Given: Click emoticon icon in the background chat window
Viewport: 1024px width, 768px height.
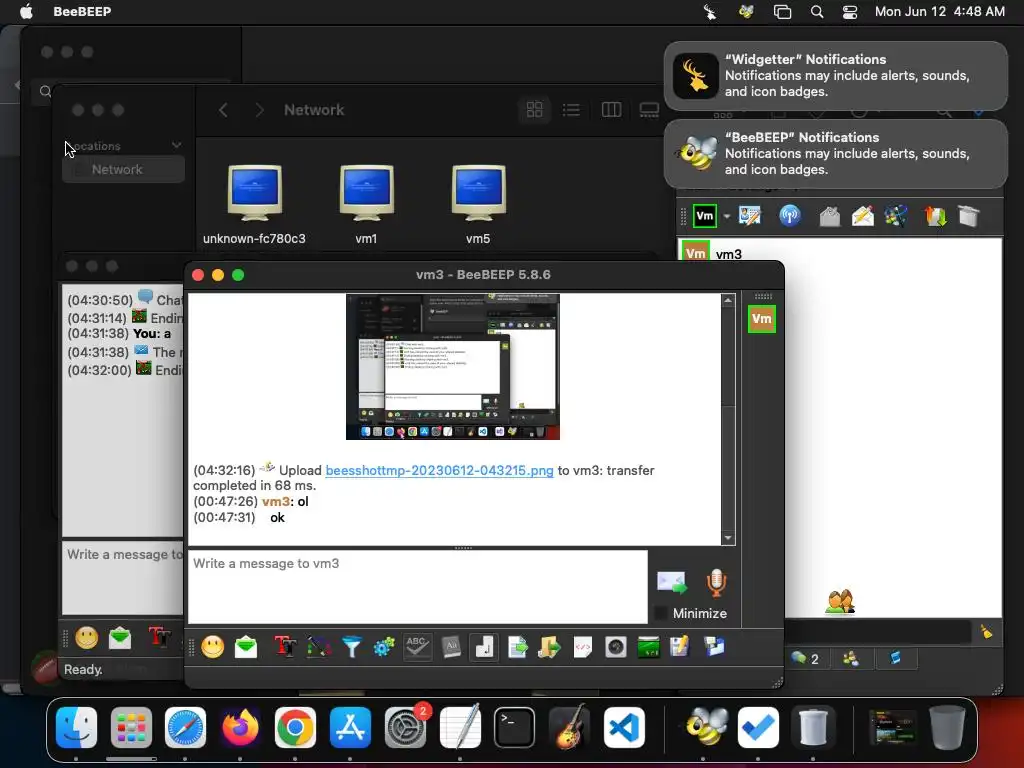Looking at the screenshot, I should [x=86, y=637].
